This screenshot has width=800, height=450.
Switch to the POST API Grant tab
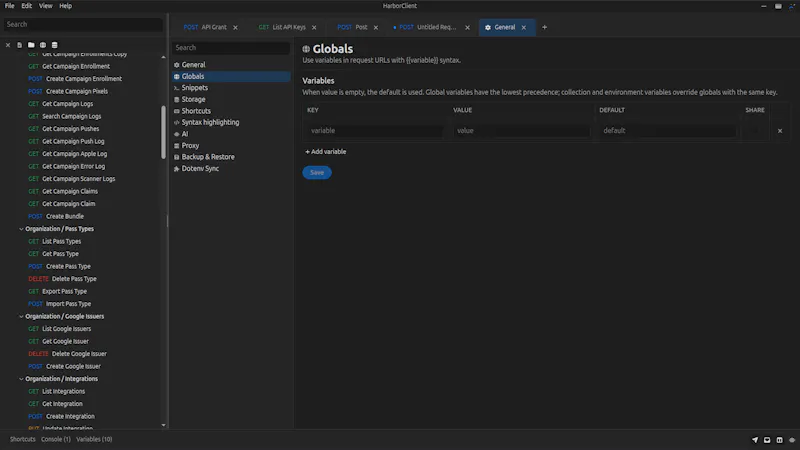tap(205, 27)
